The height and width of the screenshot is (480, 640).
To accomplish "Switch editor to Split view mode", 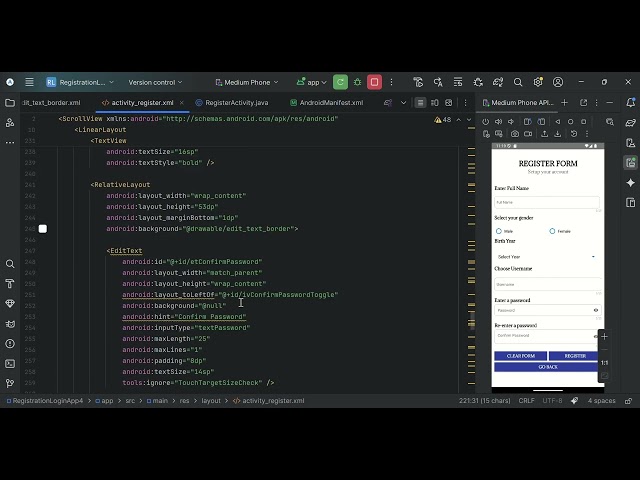I will coord(435,102).
